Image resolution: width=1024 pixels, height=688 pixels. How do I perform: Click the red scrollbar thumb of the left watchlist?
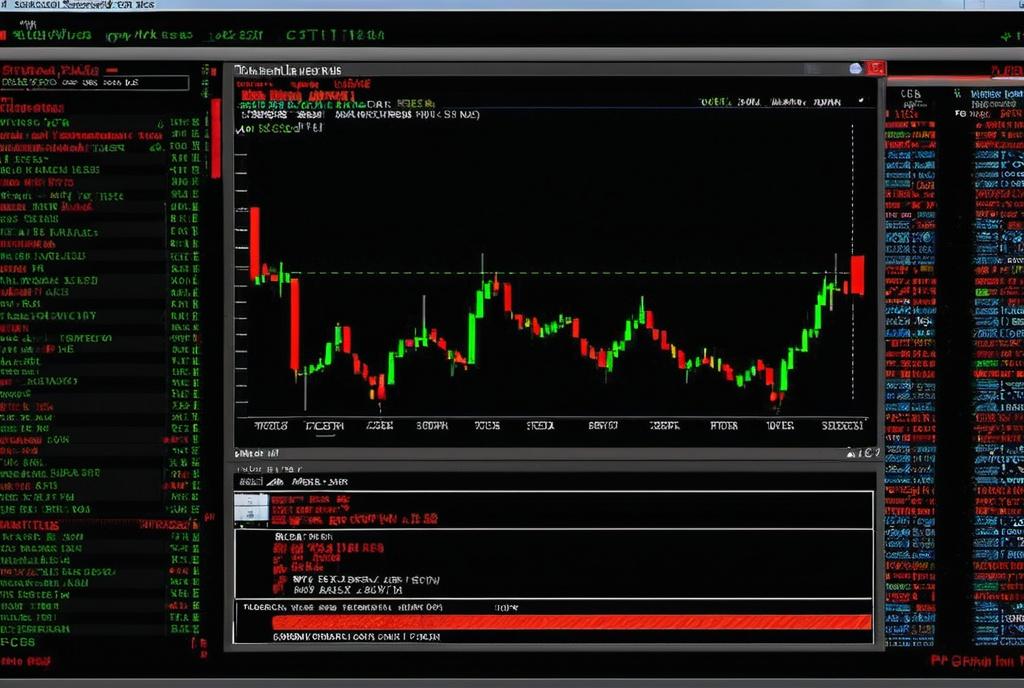pos(216,138)
